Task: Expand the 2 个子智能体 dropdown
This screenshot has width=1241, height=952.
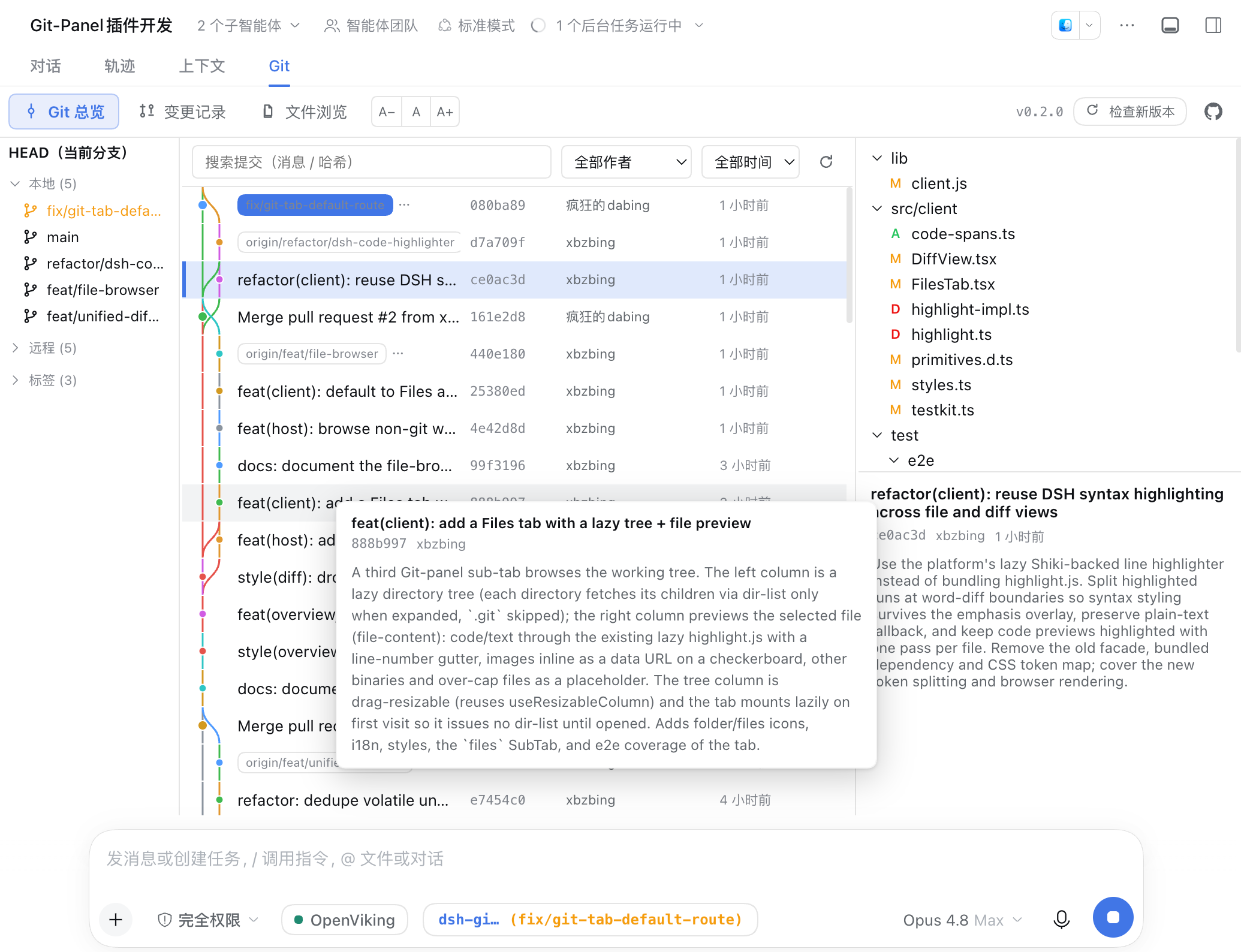Action: [248, 25]
